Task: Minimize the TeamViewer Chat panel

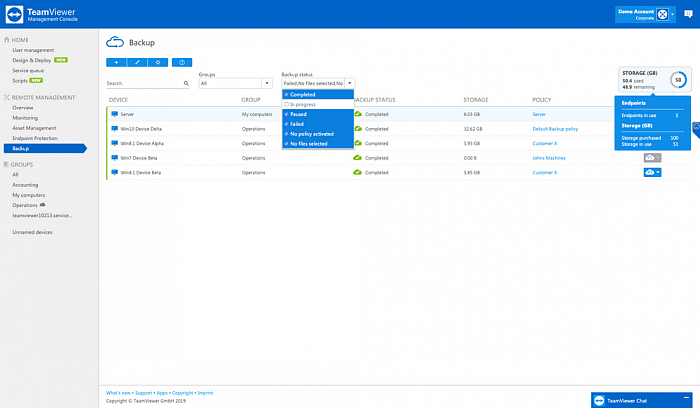Action: point(686,397)
